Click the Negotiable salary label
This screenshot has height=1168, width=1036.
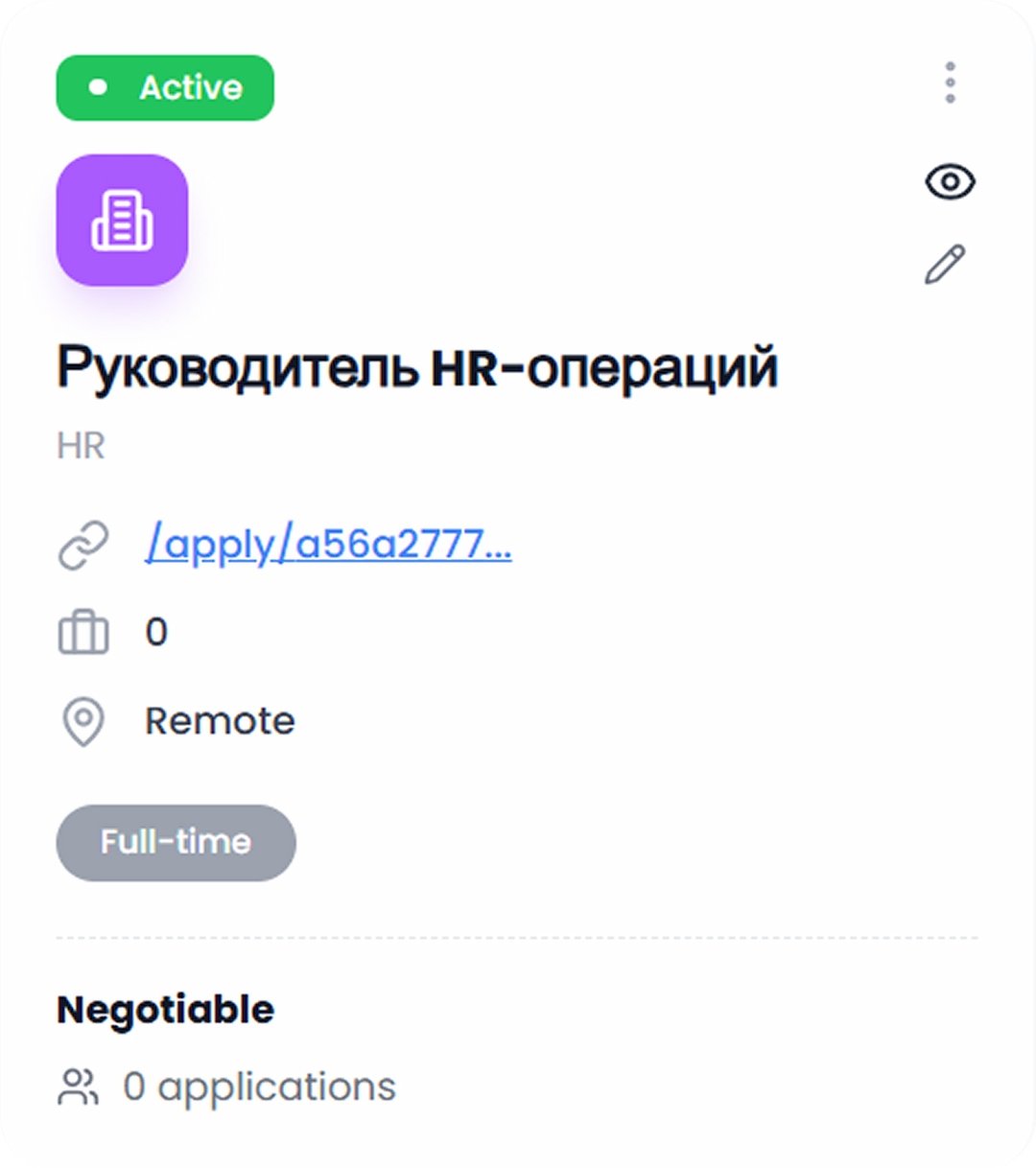tap(165, 1008)
